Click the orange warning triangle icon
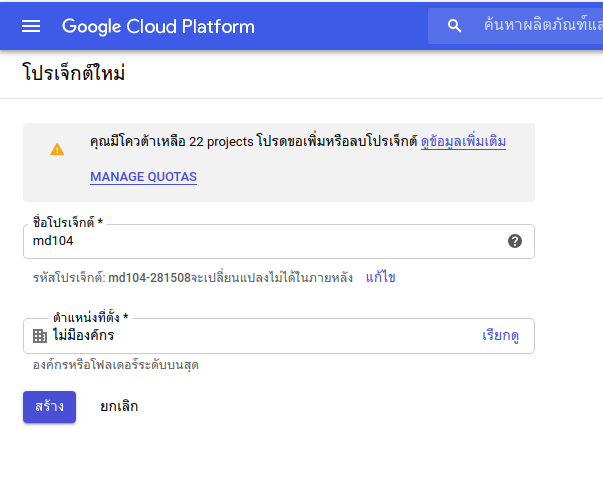The width and height of the screenshot is (603, 503). click(57, 149)
